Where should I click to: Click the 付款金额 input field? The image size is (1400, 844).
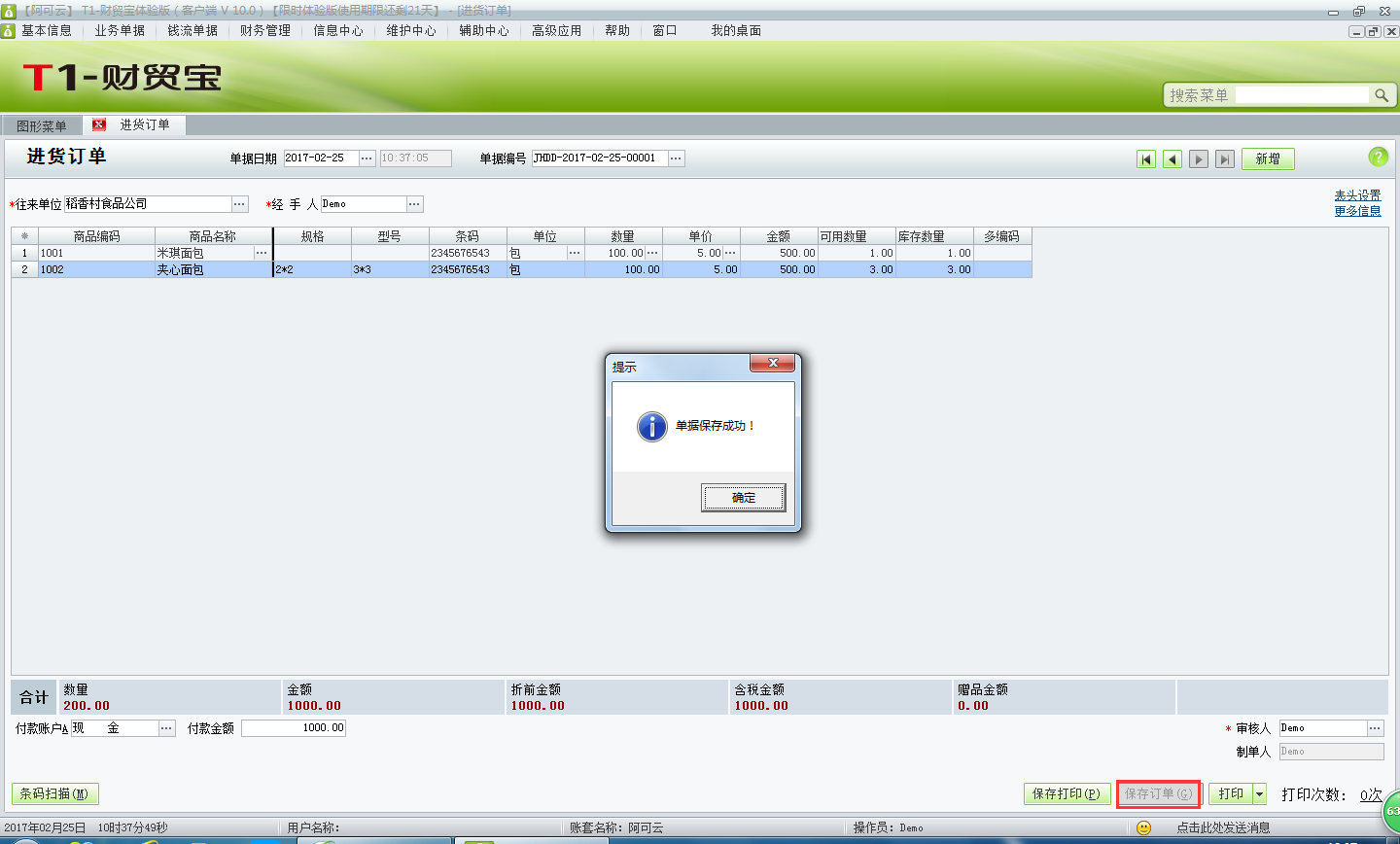coord(294,727)
